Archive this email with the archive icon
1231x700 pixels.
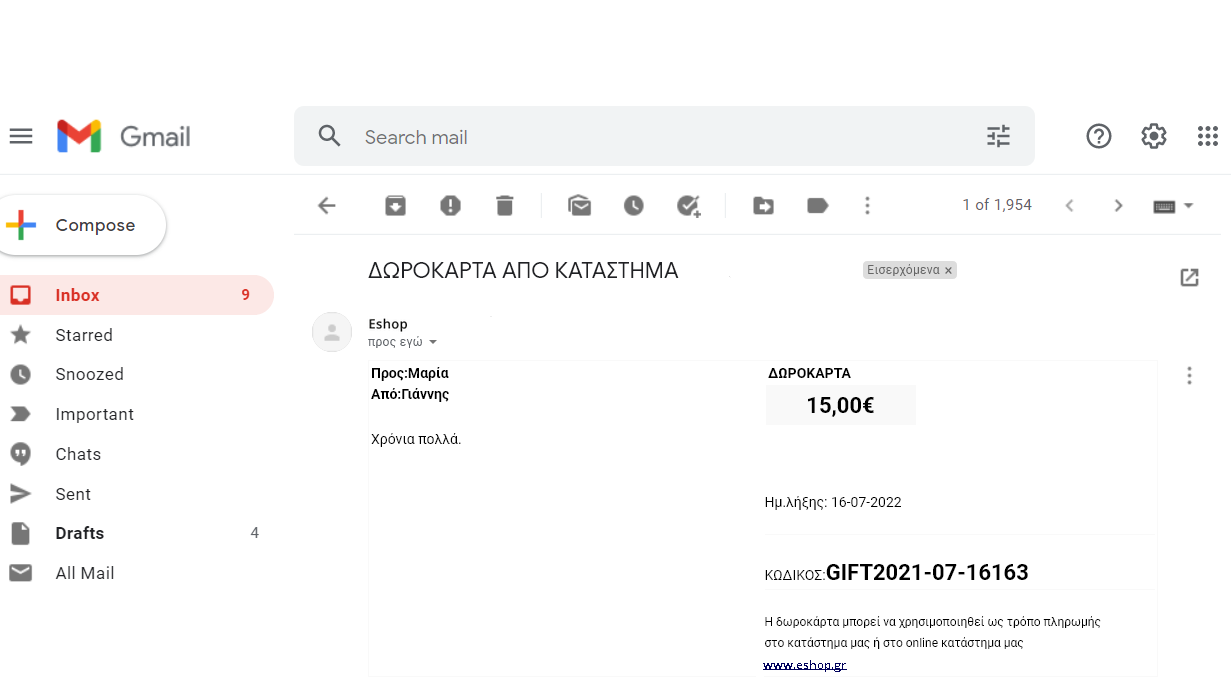(396, 205)
